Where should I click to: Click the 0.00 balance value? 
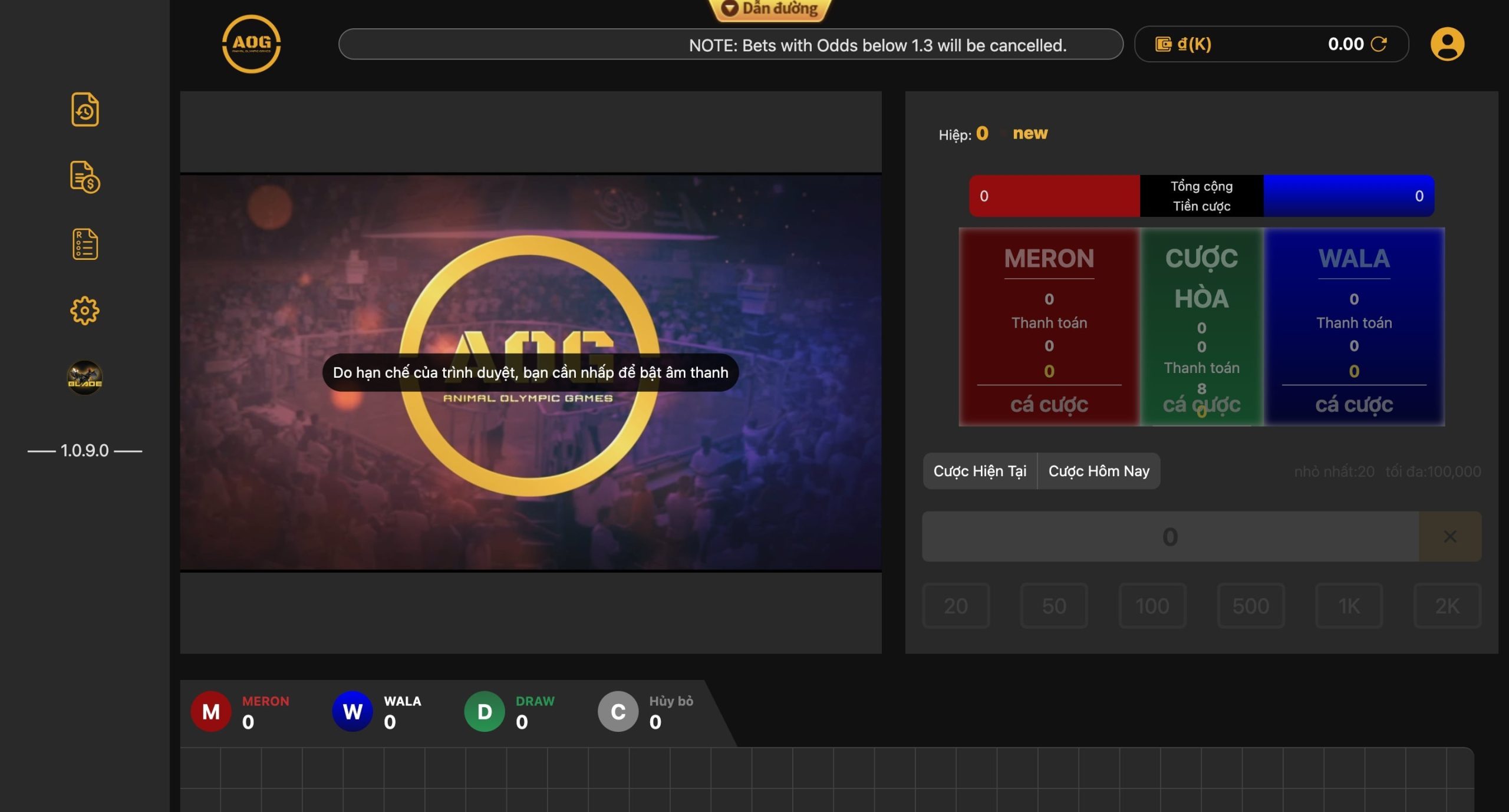pos(1346,44)
